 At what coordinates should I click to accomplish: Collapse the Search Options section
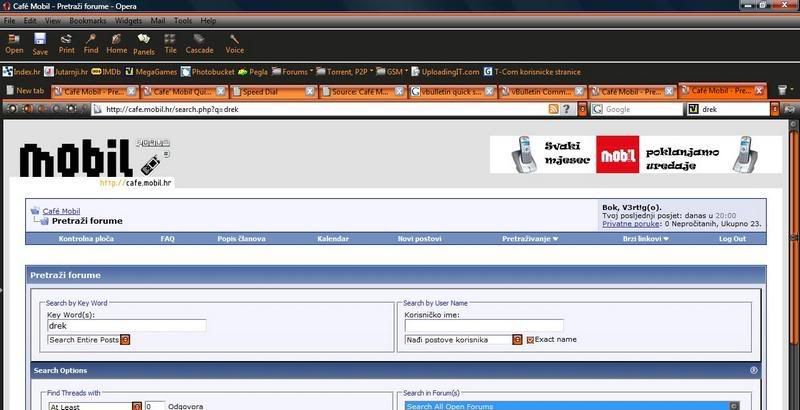click(x=754, y=371)
